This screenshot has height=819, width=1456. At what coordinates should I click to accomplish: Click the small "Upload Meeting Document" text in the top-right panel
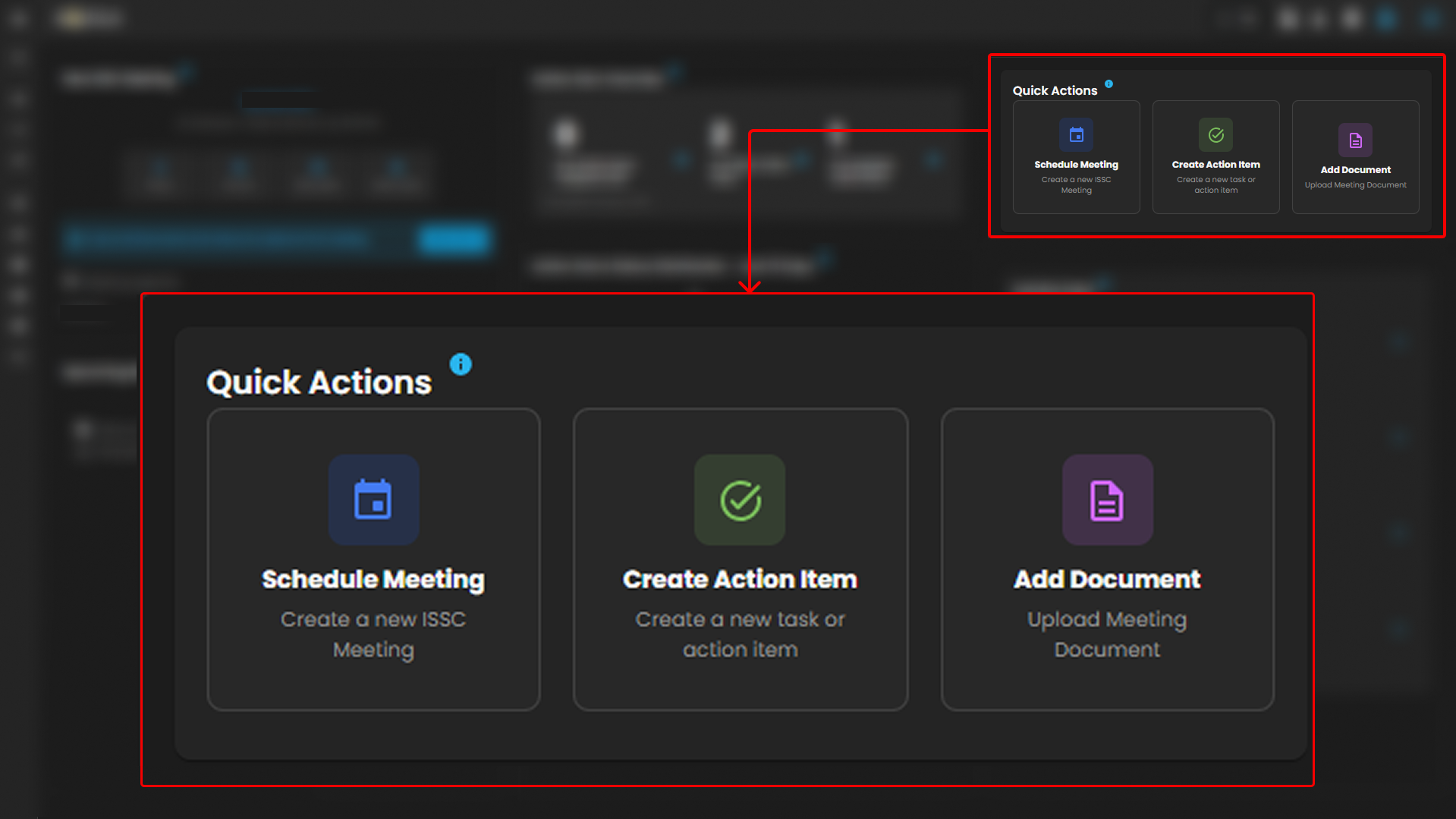click(x=1355, y=185)
